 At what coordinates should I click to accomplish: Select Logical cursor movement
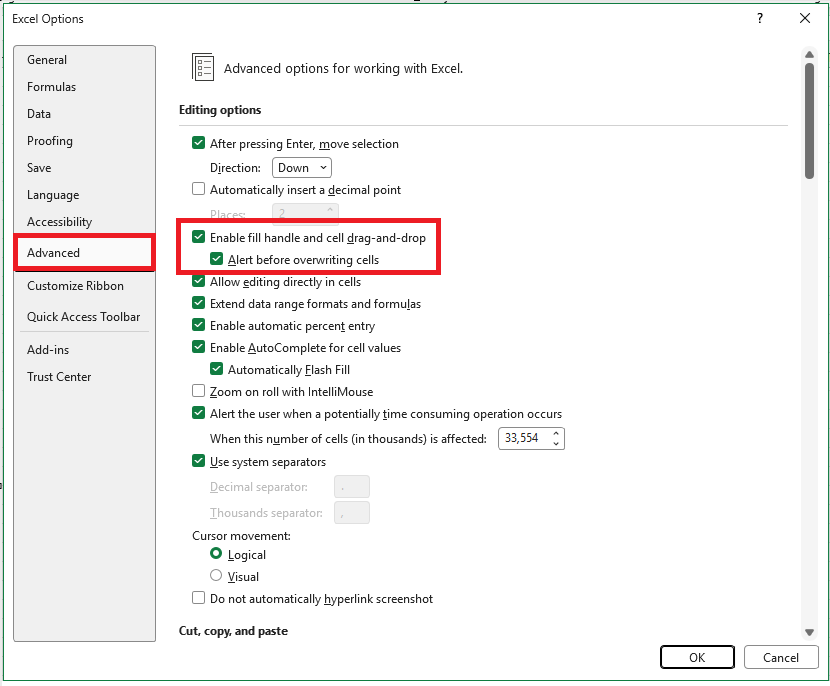pos(216,554)
